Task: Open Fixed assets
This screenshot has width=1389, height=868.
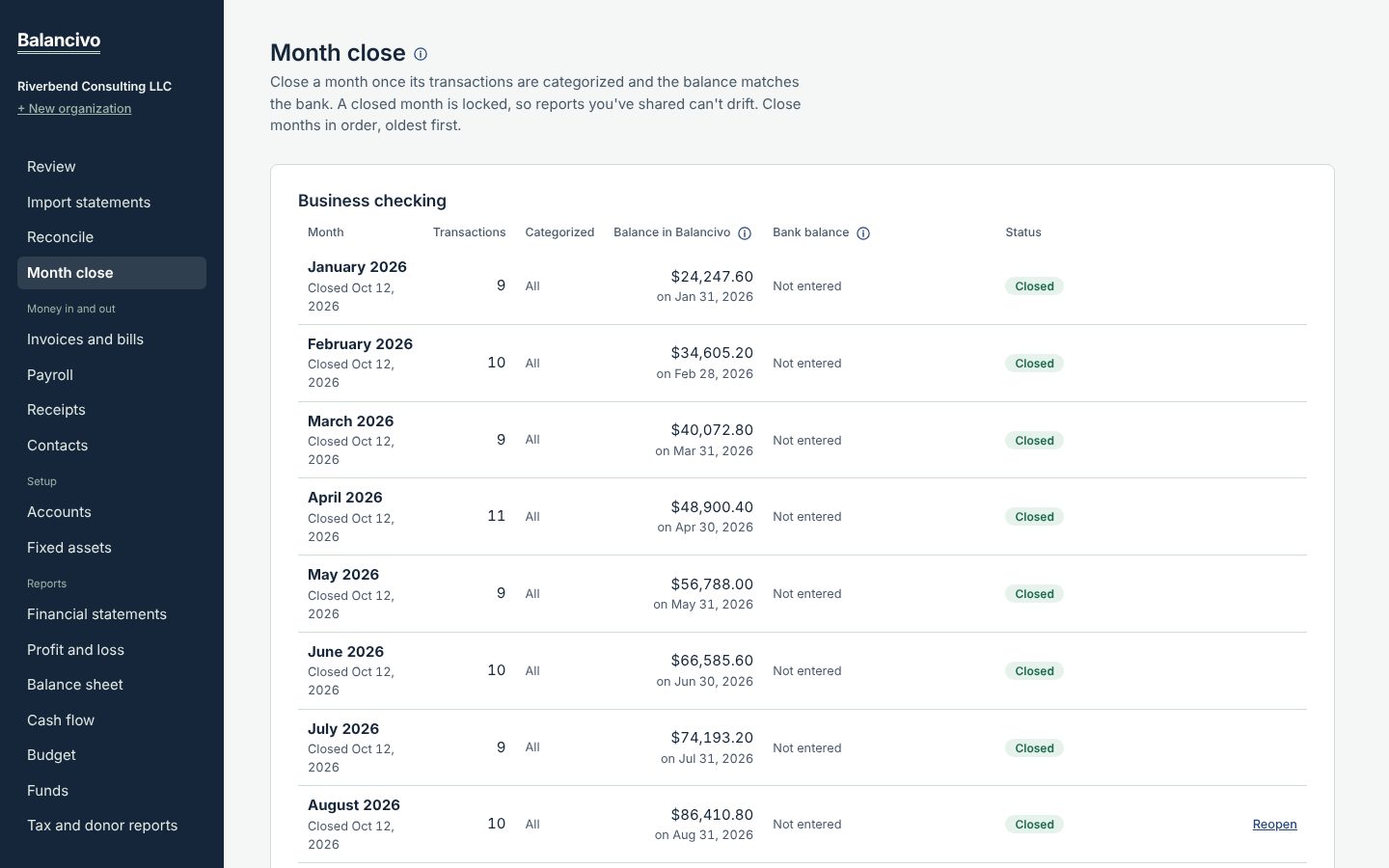Action: pyautogui.click(x=112, y=548)
